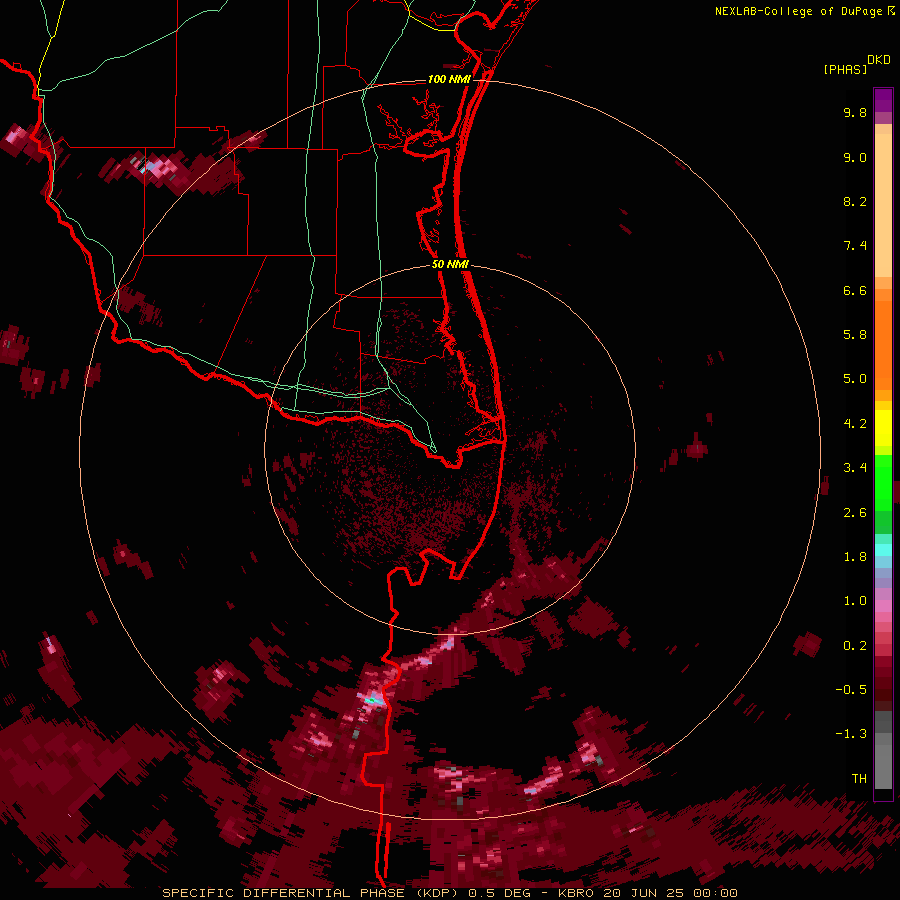Image resolution: width=900 pixels, height=900 pixels.
Task: Click the -1.3 value on the color scale
Action: [x=851, y=734]
